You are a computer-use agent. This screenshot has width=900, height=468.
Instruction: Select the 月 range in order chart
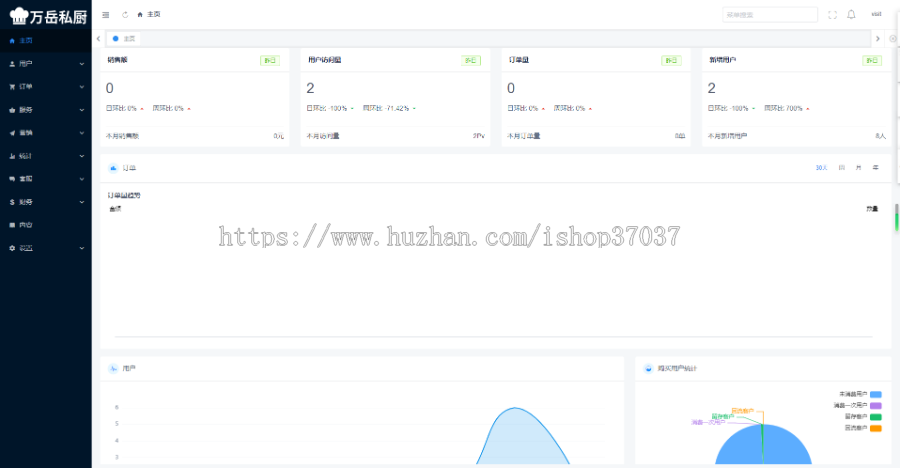[x=858, y=168]
